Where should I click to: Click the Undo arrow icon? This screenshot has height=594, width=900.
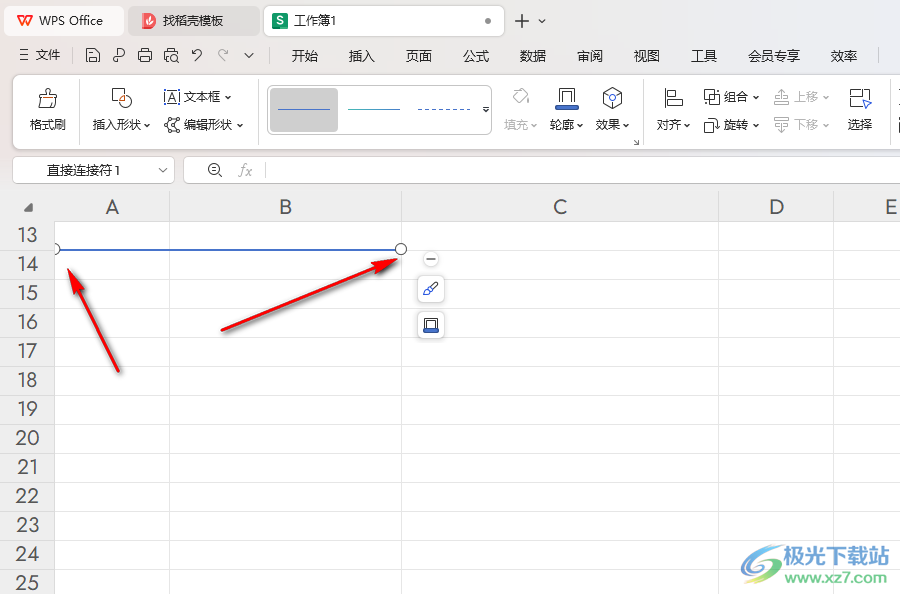[x=197, y=55]
